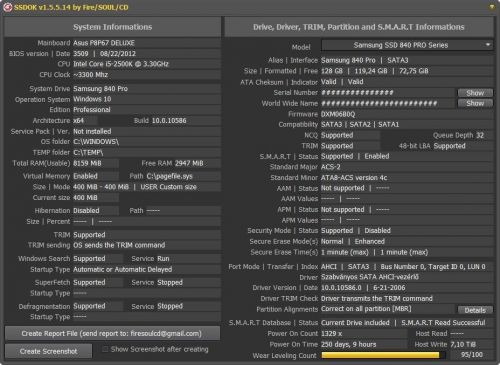Select TEMP folder C:\TEMP\ value
Screen dimensions: 500x365
click(88, 153)
